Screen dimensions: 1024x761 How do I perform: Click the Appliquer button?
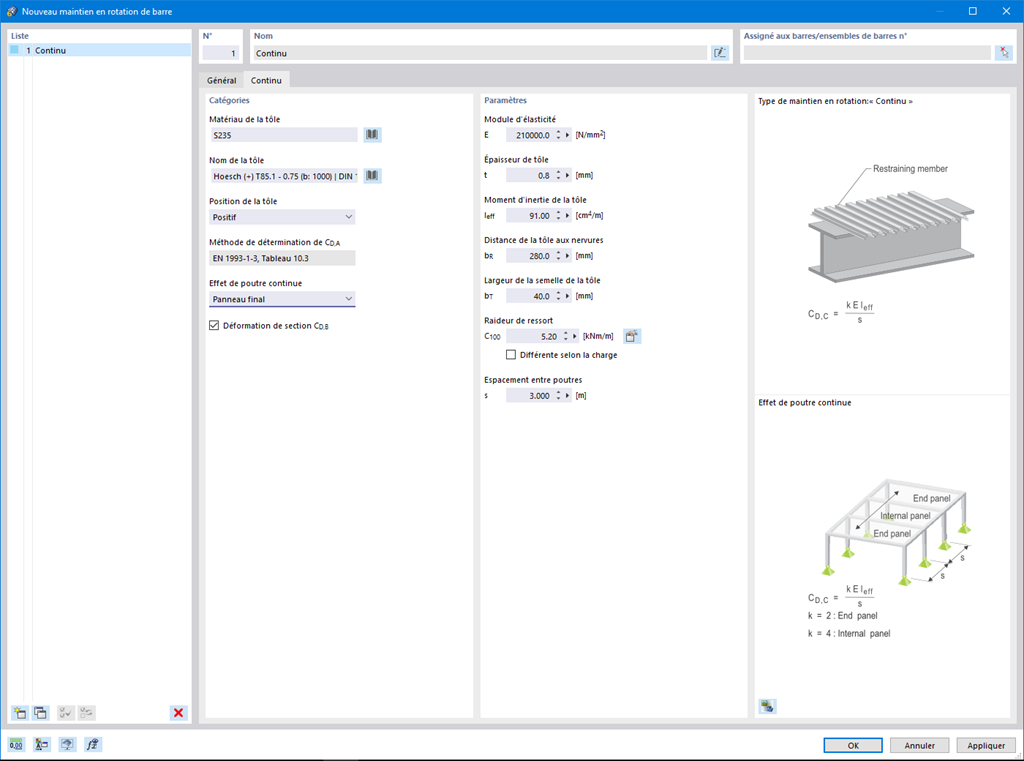[986, 745]
